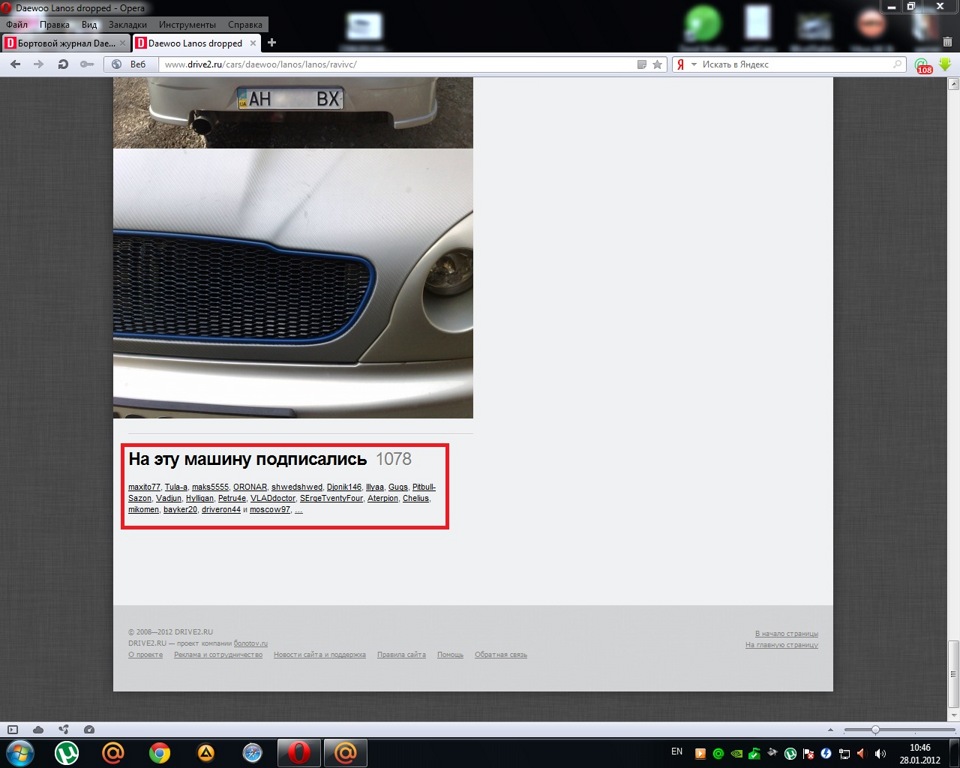
Task: Open the closed tabs trash icon
Action: point(948,42)
